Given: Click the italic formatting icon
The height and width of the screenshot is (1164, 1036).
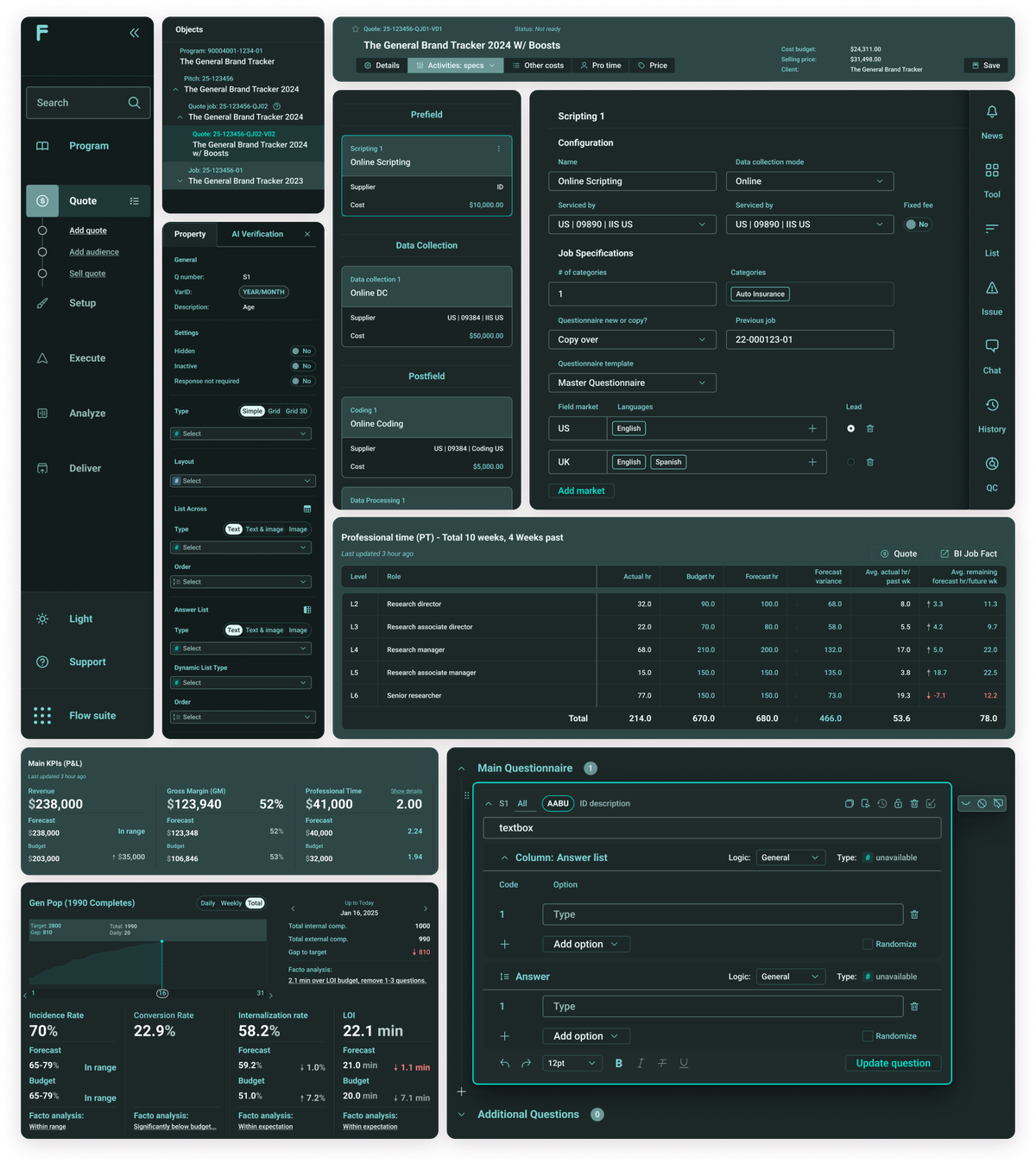Looking at the screenshot, I should tap(640, 1063).
